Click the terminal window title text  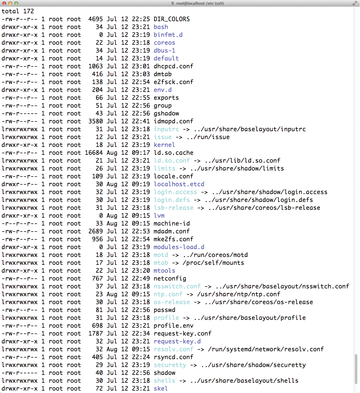(x=197, y=3)
